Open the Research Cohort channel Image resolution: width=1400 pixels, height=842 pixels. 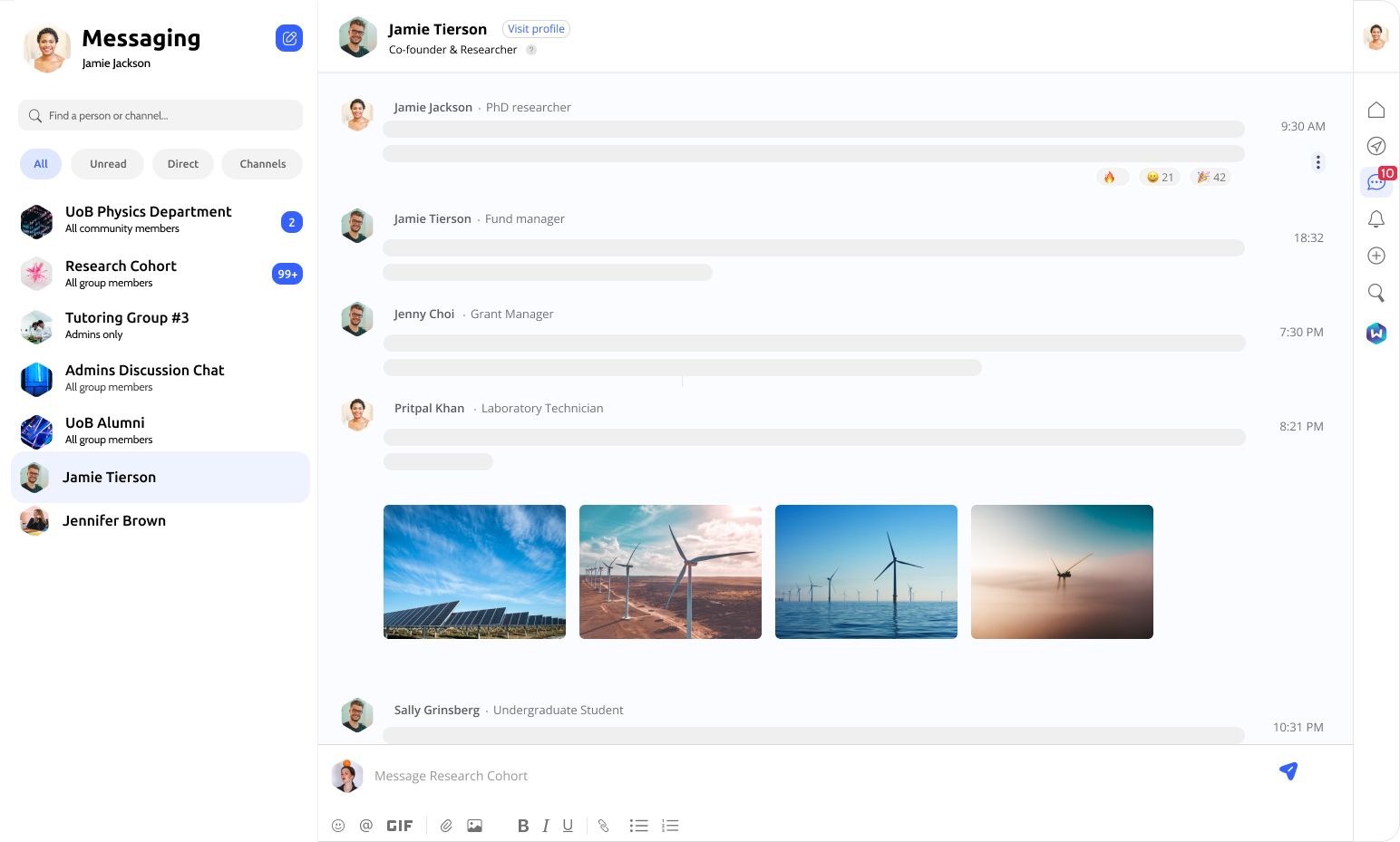pos(160,273)
